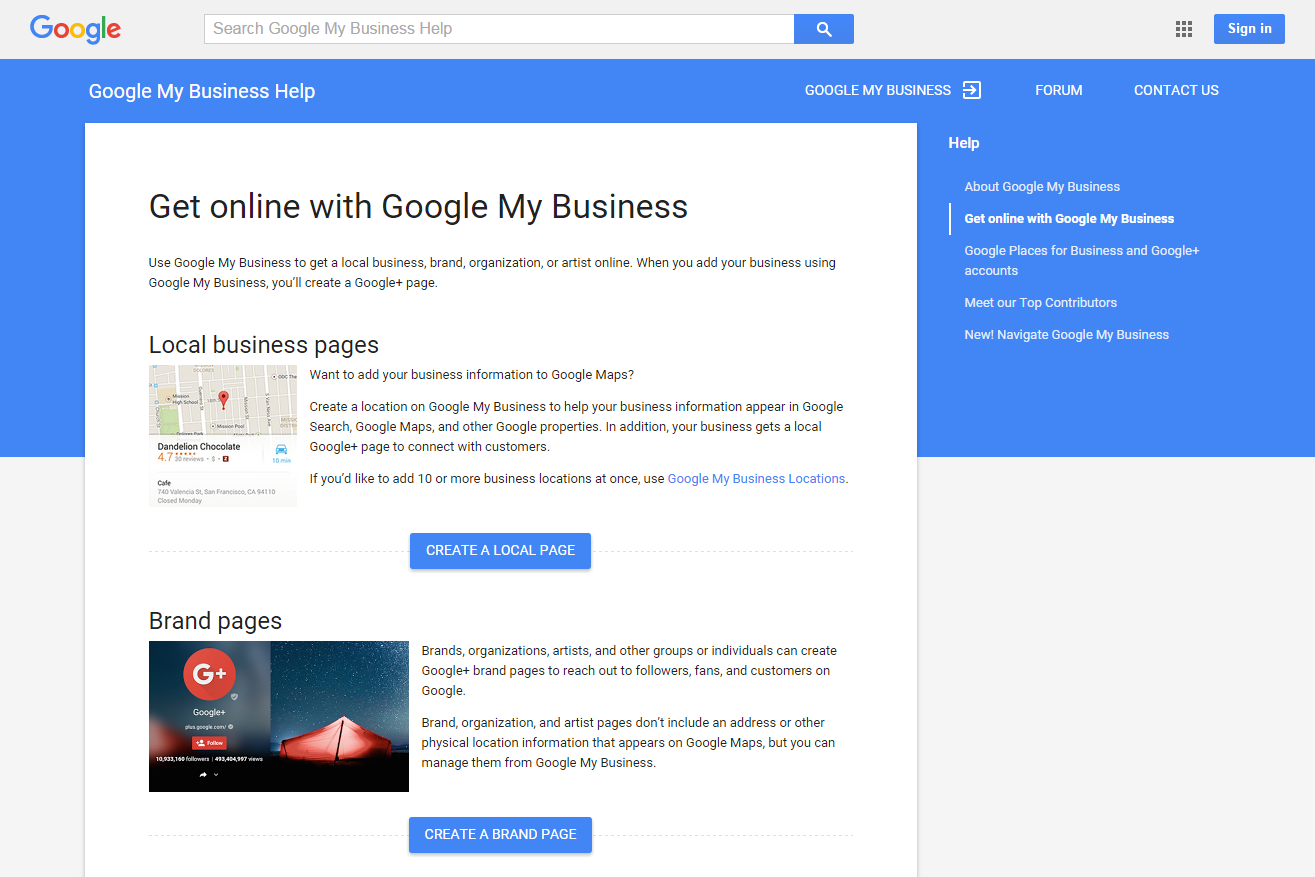Open the CONTACT US menu item
Viewport: 1315px width, 877px height.
coord(1176,90)
